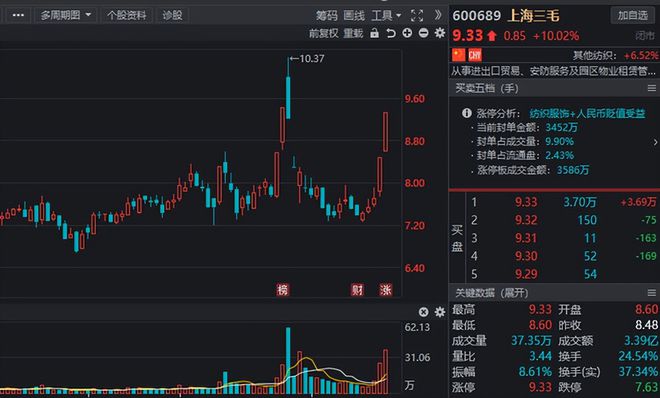Click the 当前封单金额 3452万 value
Image resolution: width=660 pixels, height=398 pixels.
pos(562,127)
